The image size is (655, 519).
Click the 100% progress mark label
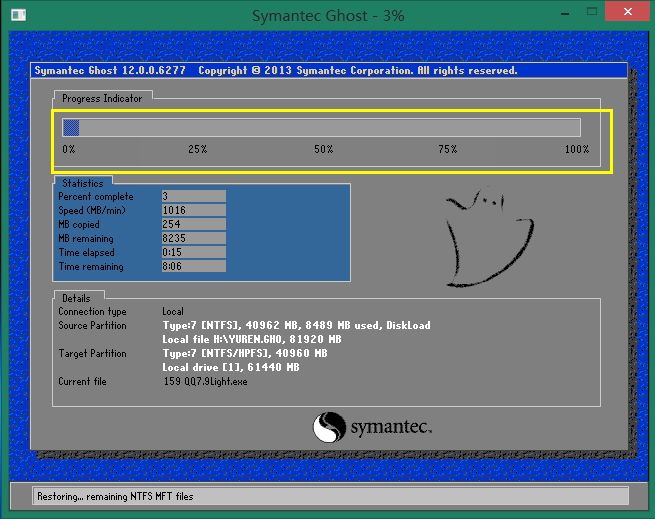coord(577,149)
